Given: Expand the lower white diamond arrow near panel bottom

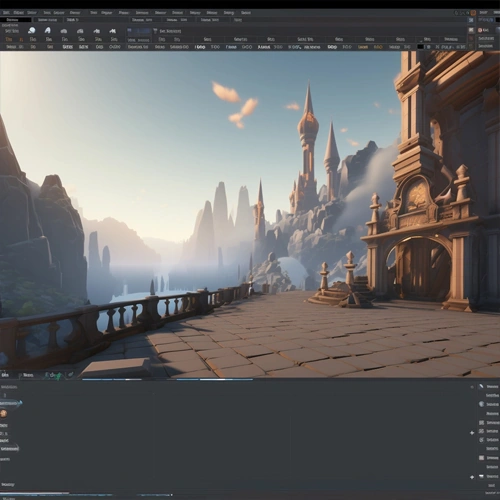Looking at the screenshot, I should tap(472, 477).
